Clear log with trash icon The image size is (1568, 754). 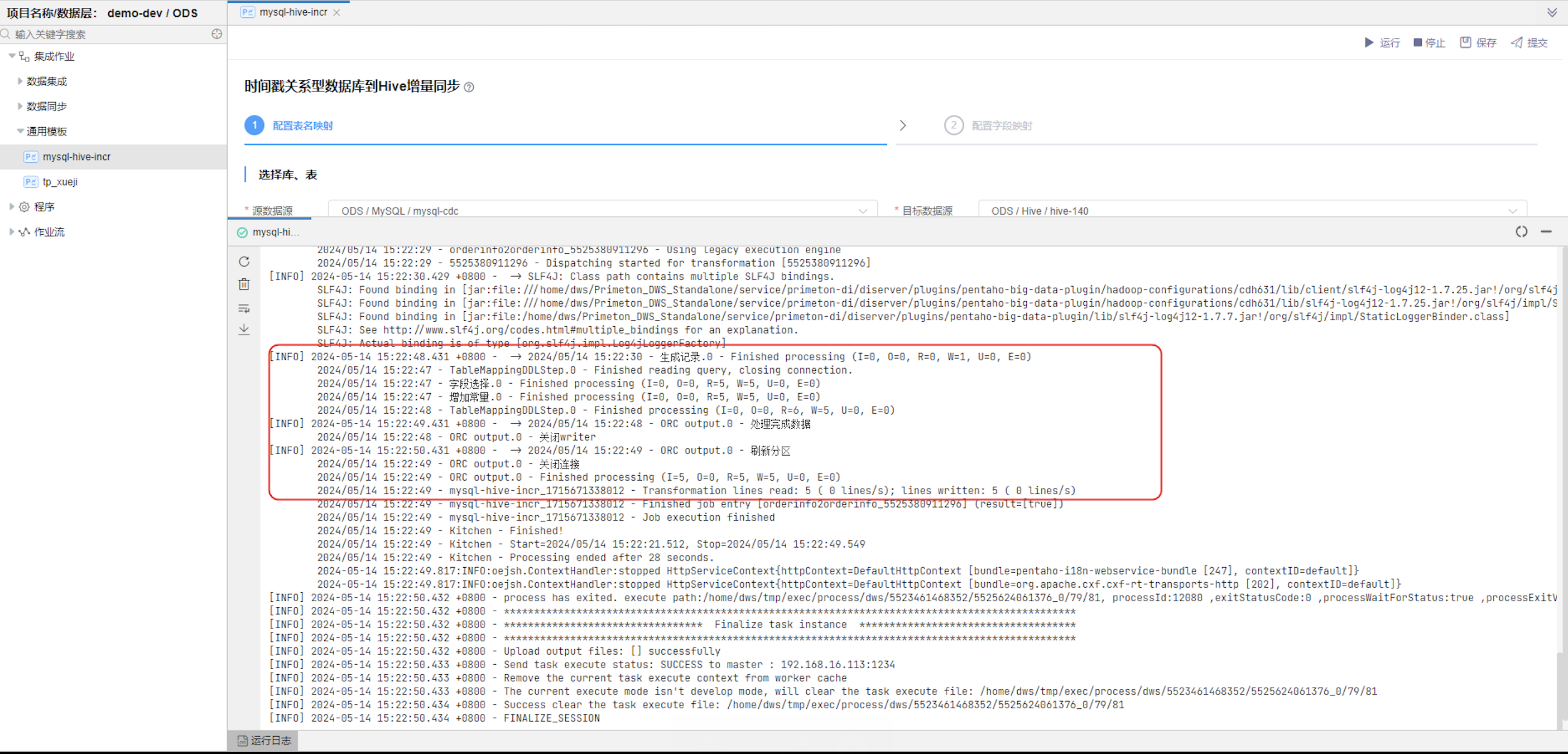244,284
